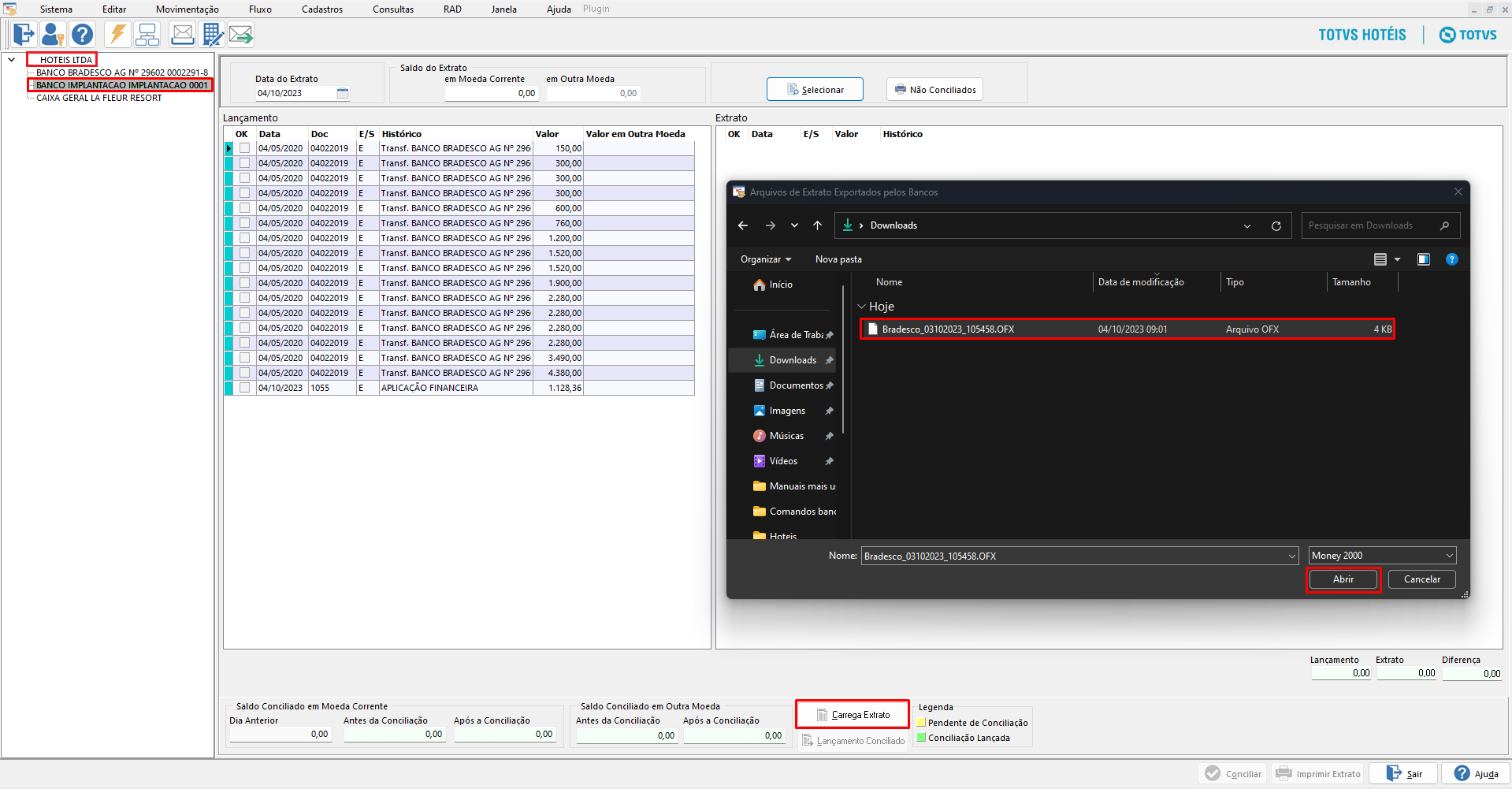This screenshot has height=789, width=1512.
Task: Check OK box for the 150,00 entry
Action: pos(245,148)
